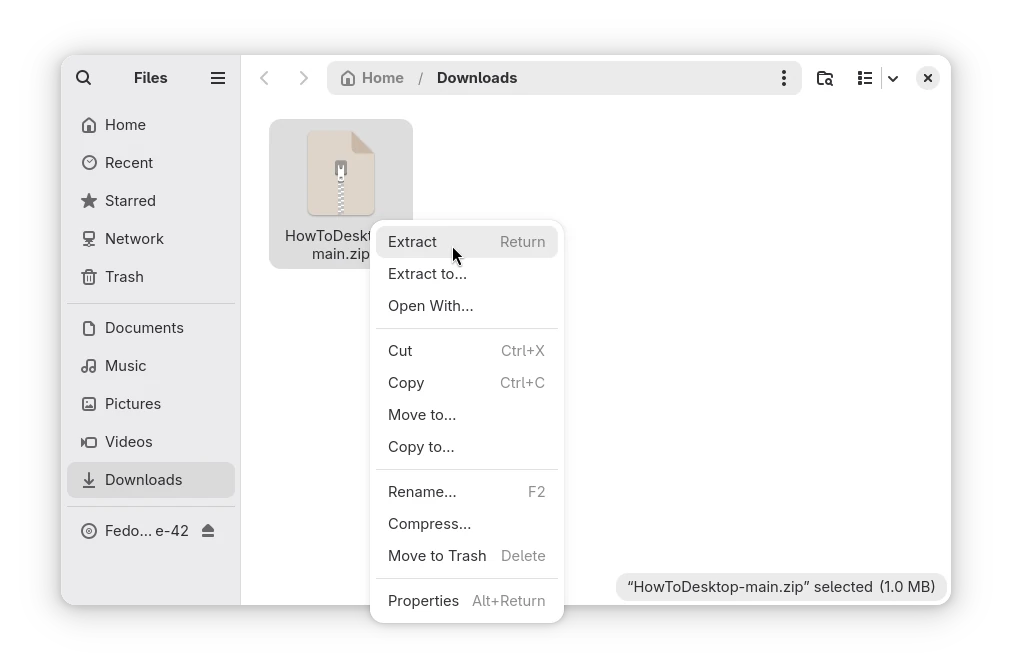This screenshot has width=1012, height=672.
Task: Choose Copy from the context menu
Action: click(x=467, y=383)
